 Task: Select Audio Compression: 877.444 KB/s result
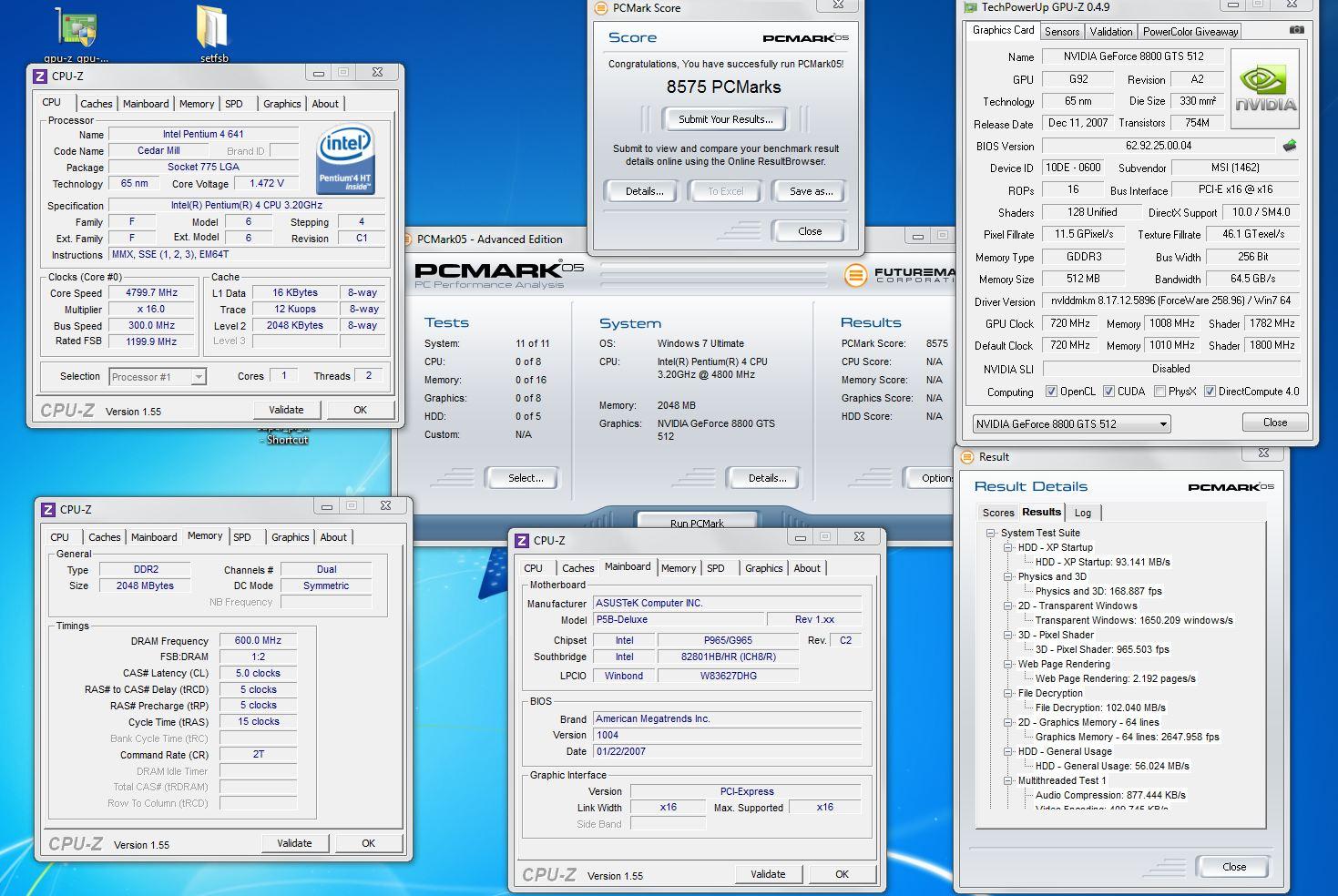pos(1110,795)
